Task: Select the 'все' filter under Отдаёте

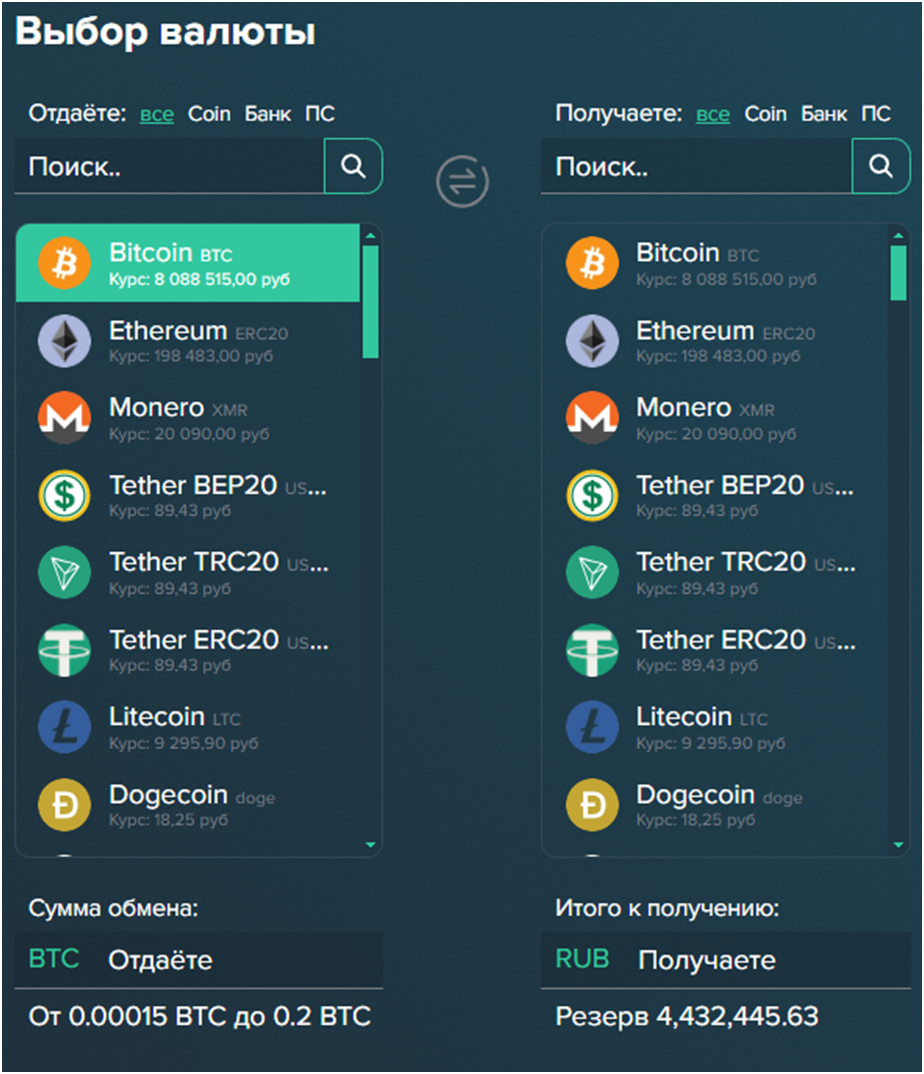Action: click(x=157, y=114)
